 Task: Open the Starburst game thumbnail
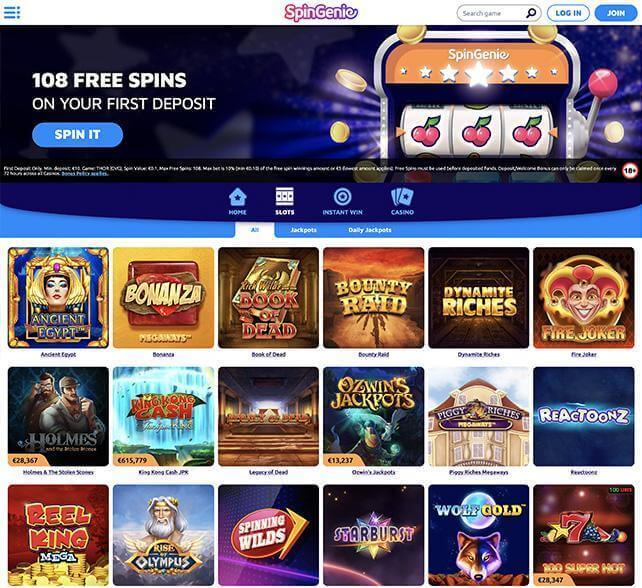373,535
